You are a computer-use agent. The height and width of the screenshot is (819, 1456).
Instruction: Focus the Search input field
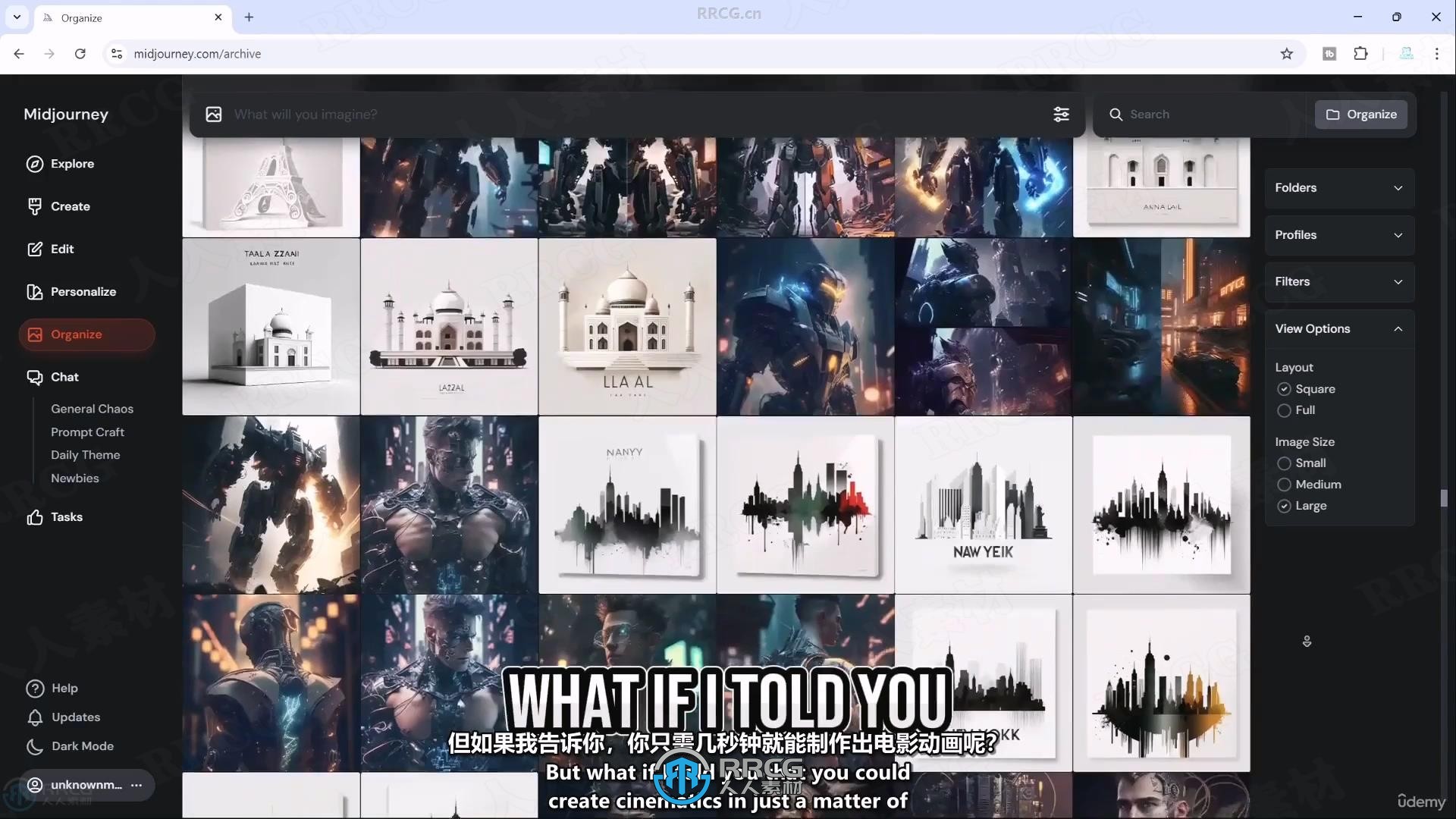point(1213,115)
